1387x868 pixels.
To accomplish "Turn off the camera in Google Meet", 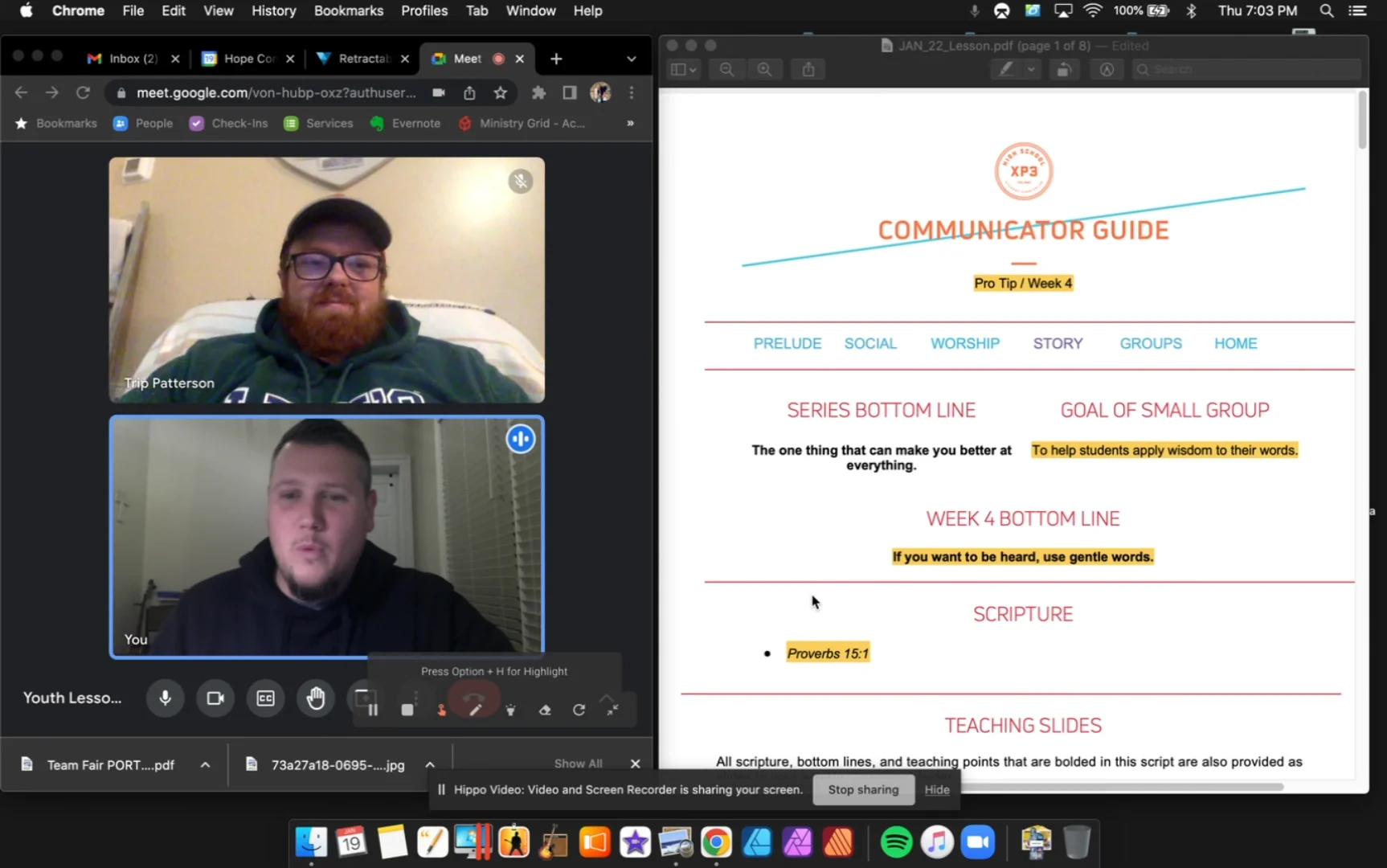I will pyautogui.click(x=215, y=698).
